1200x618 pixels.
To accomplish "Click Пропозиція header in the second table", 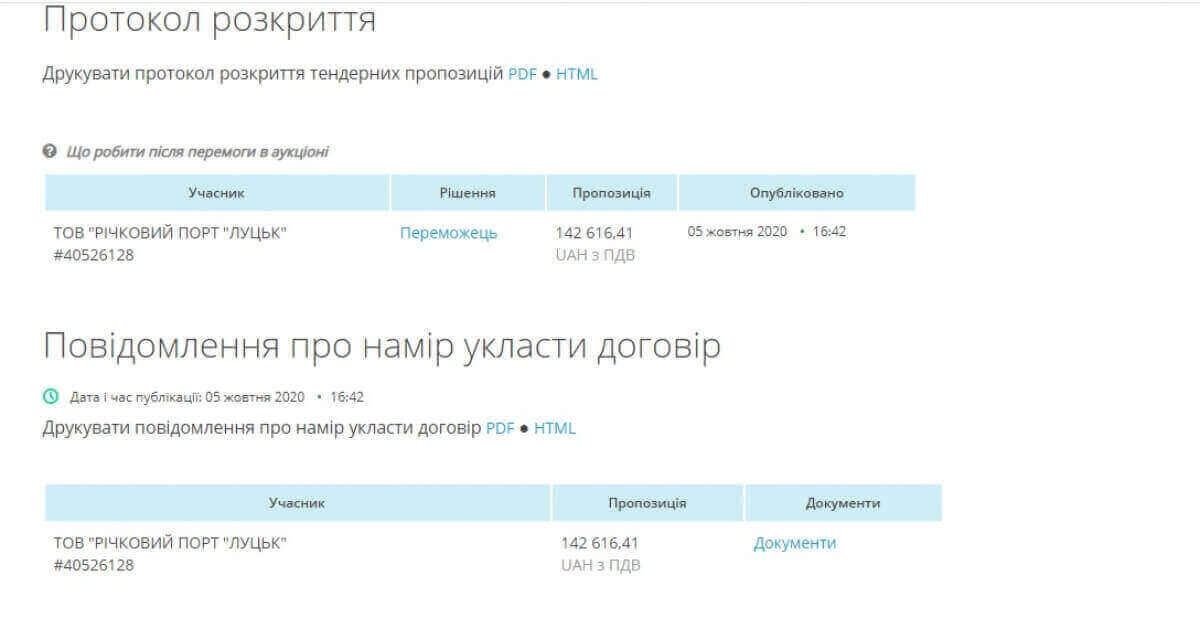I will coord(647,503).
